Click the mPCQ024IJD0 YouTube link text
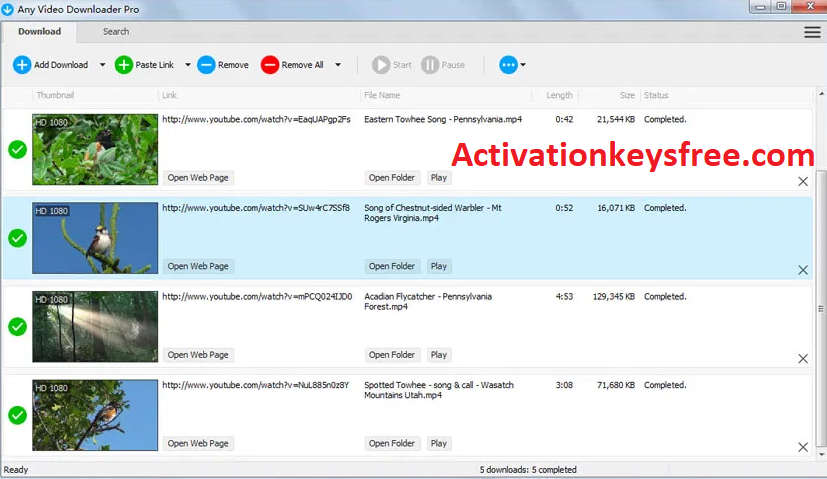Image resolution: width=827 pixels, height=479 pixels. coord(257,296)
